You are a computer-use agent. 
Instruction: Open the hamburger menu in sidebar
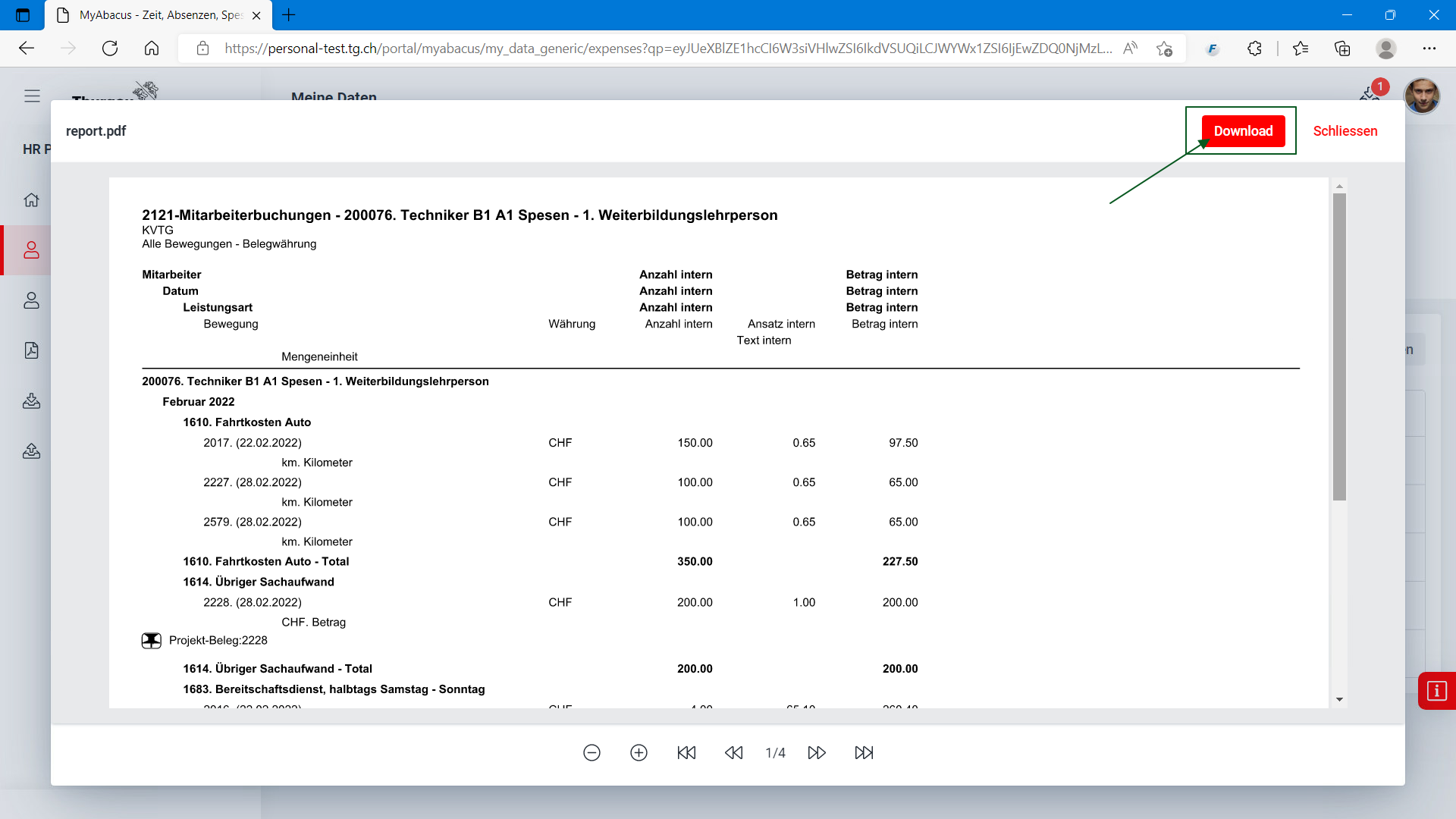point(32,96)
